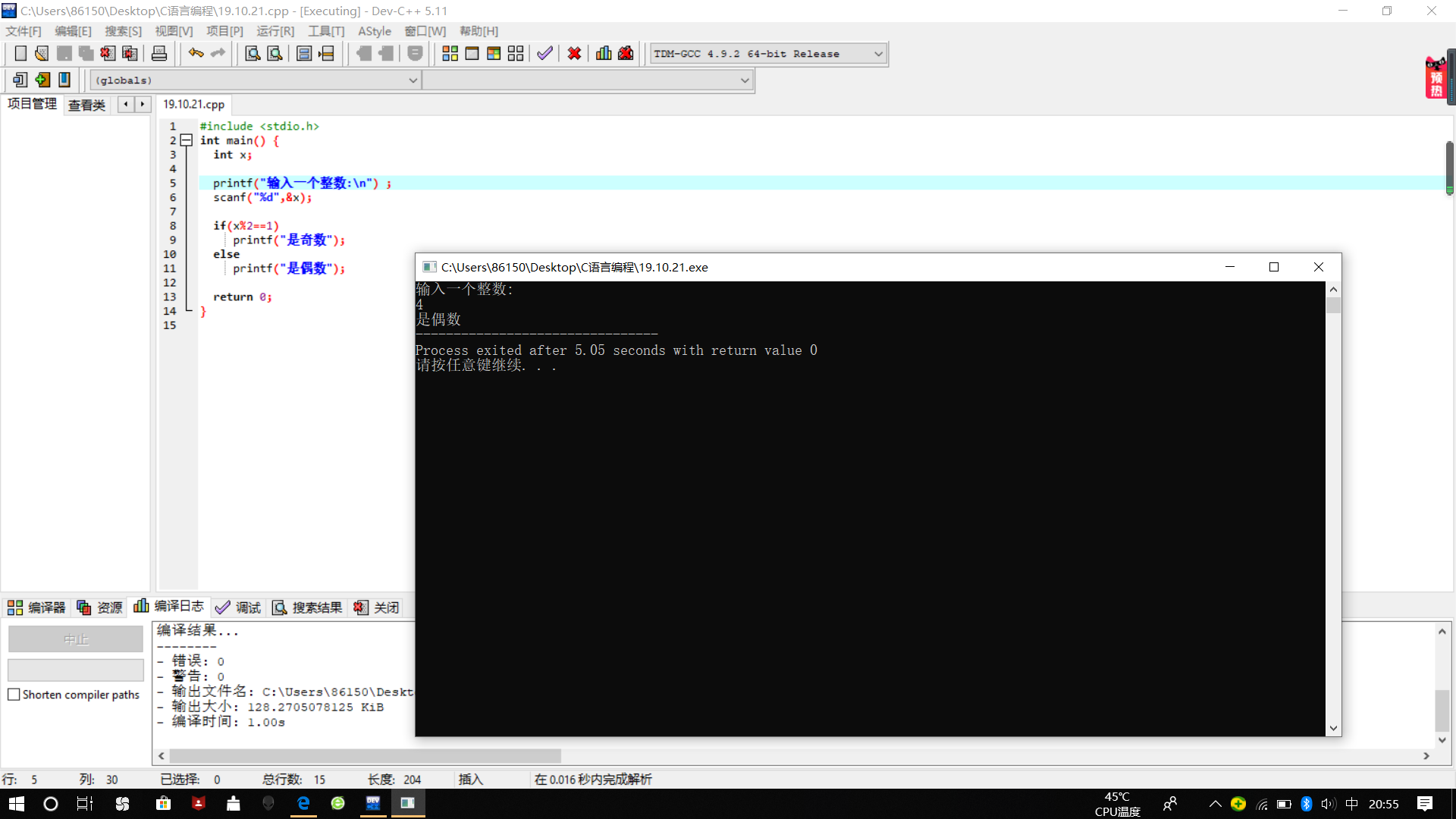Click the purple checkmark Syntax Check icon
Image resolution: width=1456 pixels, height=819 pixels.
(x=544, y=53)
